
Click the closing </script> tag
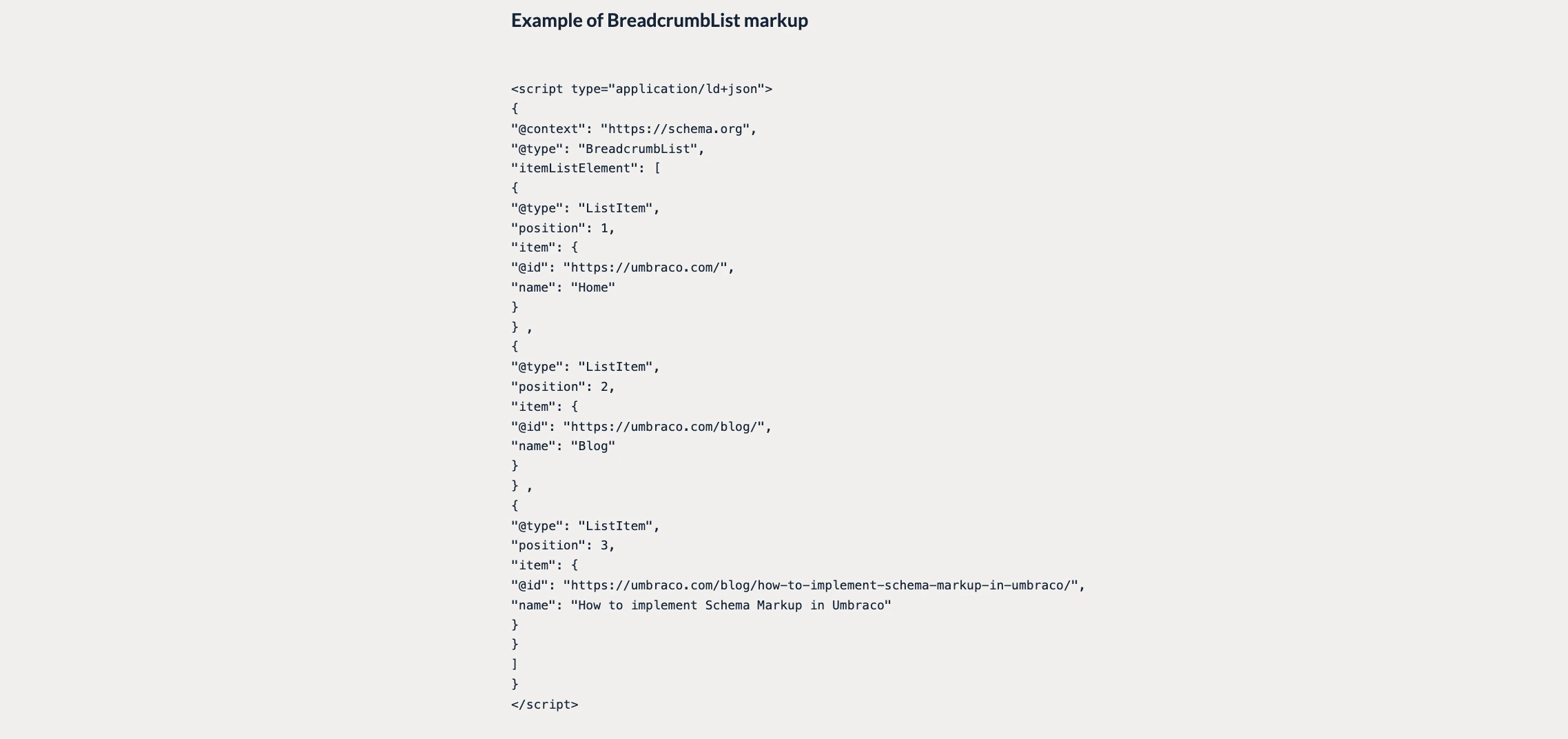tap(544, 705)
